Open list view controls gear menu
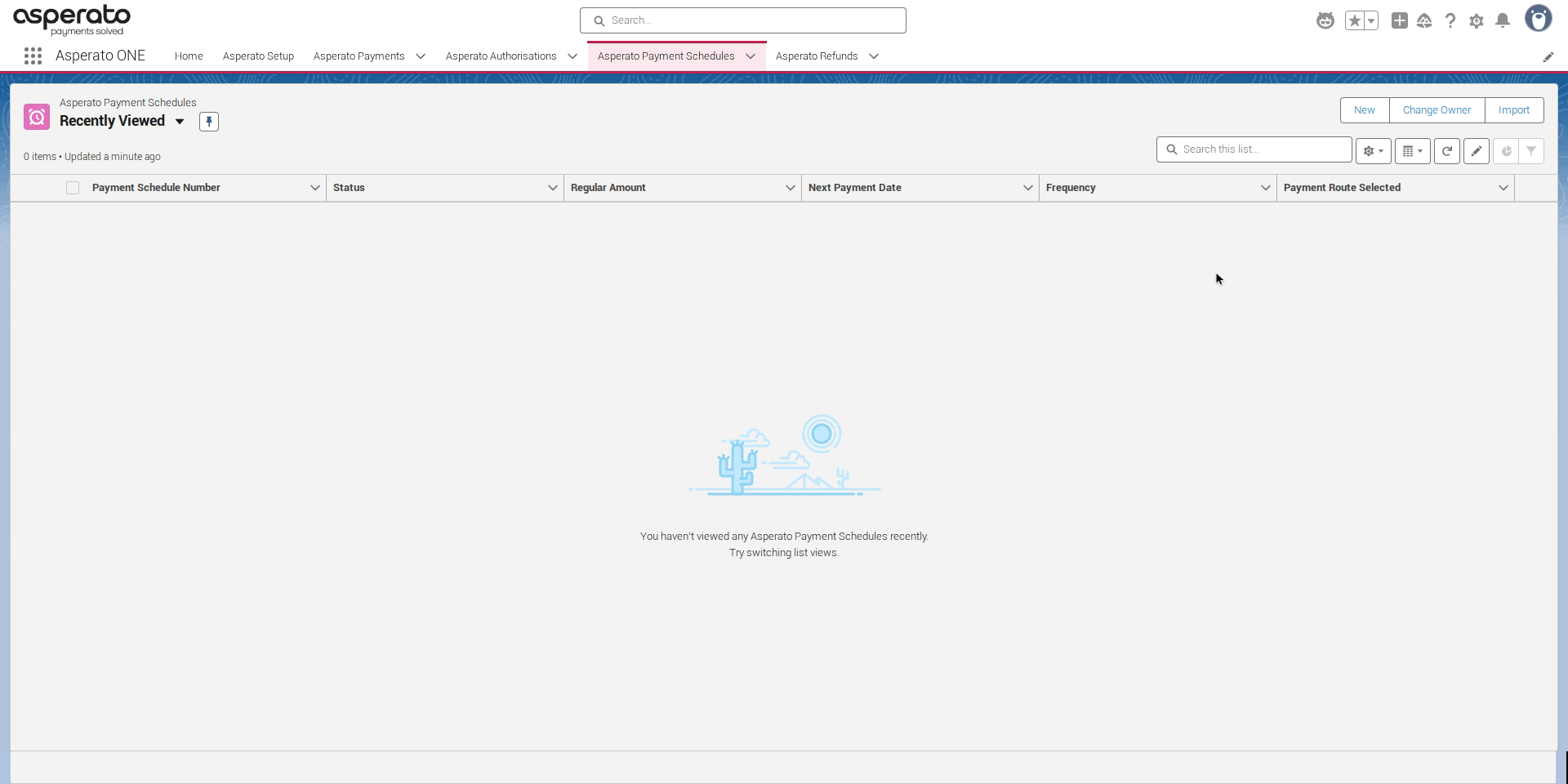The image size is (1568, 784). tap(1374, 151)
